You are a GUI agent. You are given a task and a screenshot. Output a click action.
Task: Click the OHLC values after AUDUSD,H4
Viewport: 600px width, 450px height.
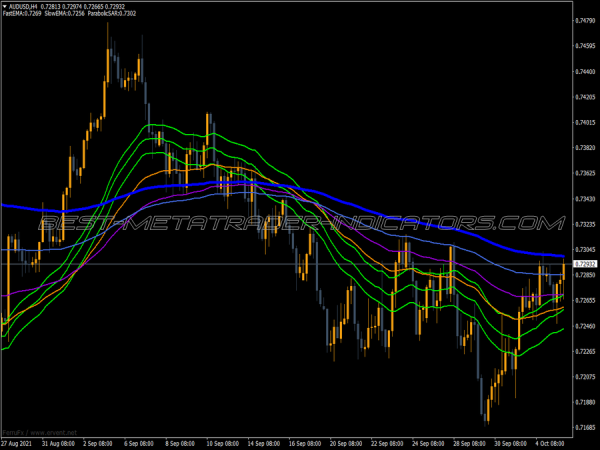point(83,7)
